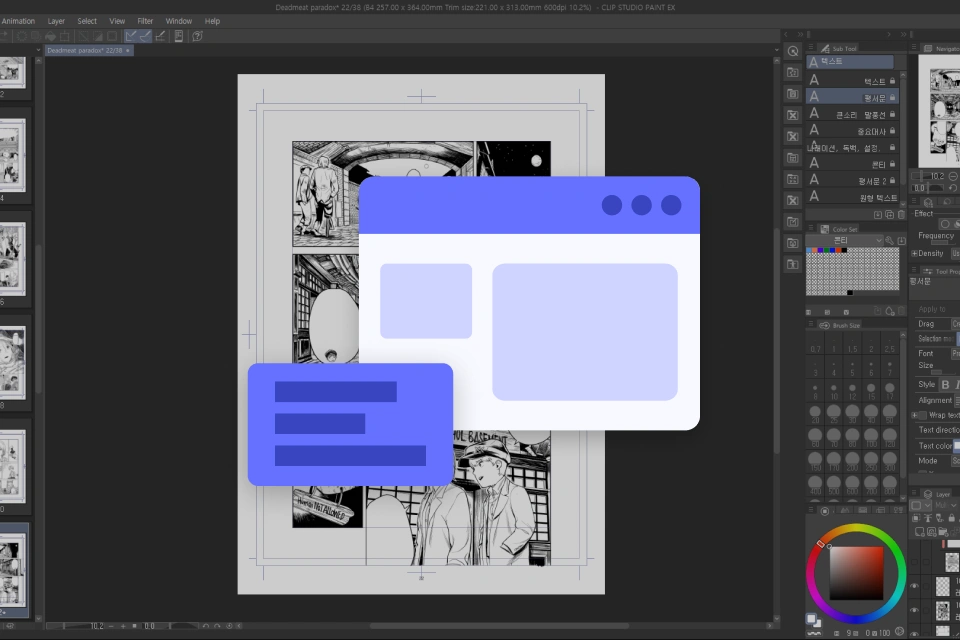The height and width of the screenshot is (640, 960).
Task: Open the layer blending mode dropdown
Action: point(947,505)
